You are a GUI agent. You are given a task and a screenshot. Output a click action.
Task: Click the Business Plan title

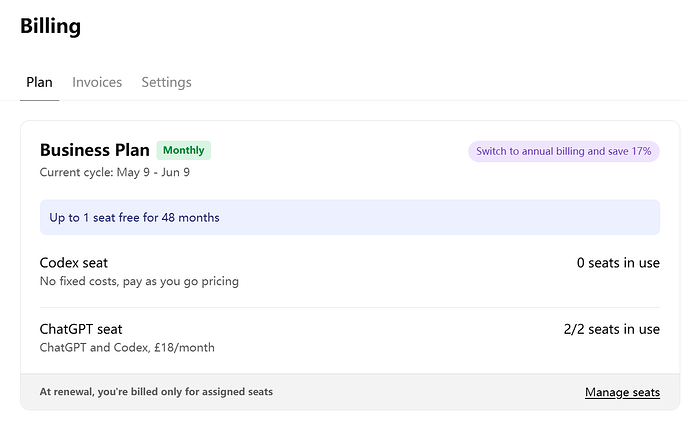click(x=94, y=150)
